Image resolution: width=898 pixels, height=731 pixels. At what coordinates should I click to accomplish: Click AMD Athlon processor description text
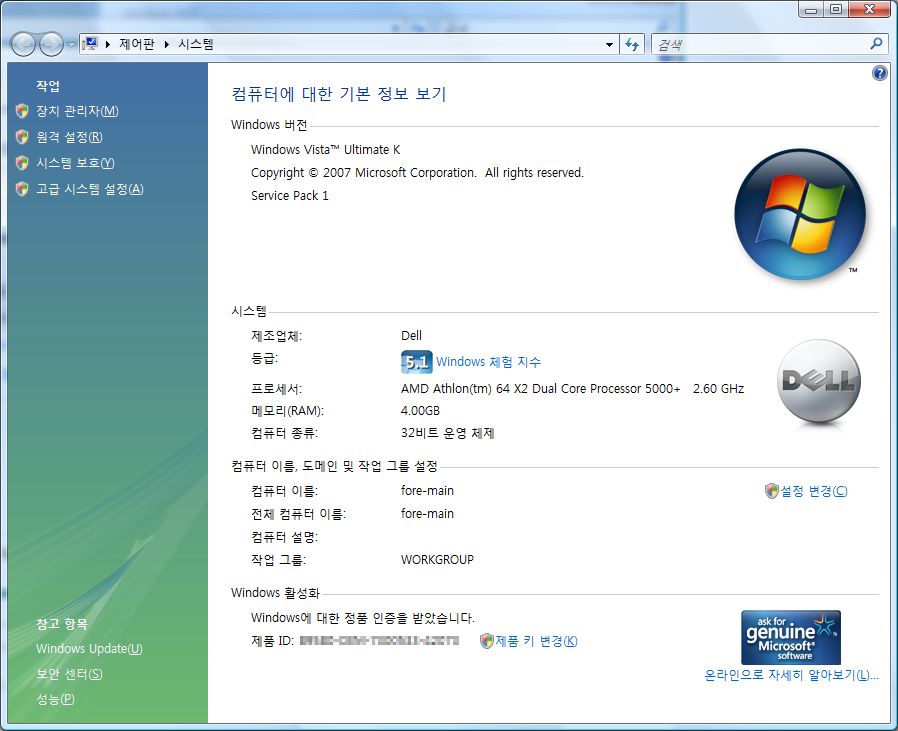pos(572,389)
